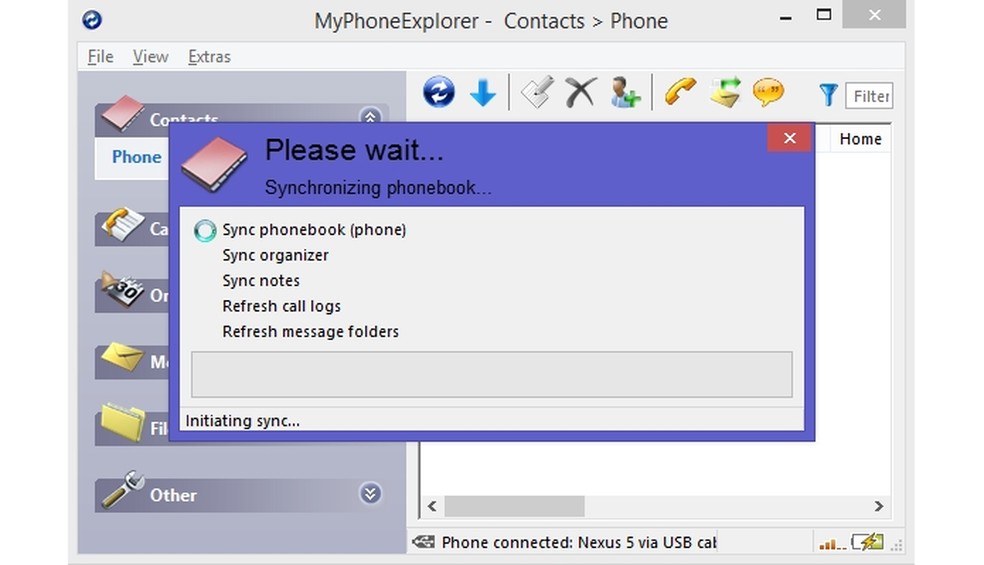Open the File menu
The height and width of the screenshot is (565, 984).
[x=100, y=56]
